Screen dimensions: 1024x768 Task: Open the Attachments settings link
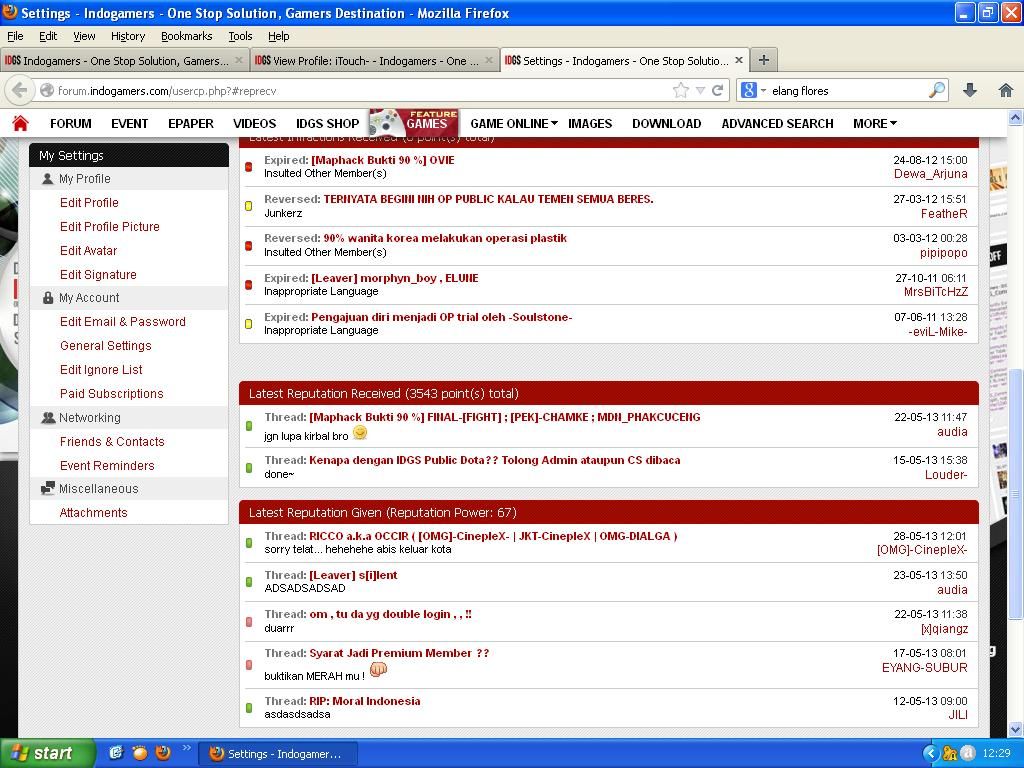(93, 513)
